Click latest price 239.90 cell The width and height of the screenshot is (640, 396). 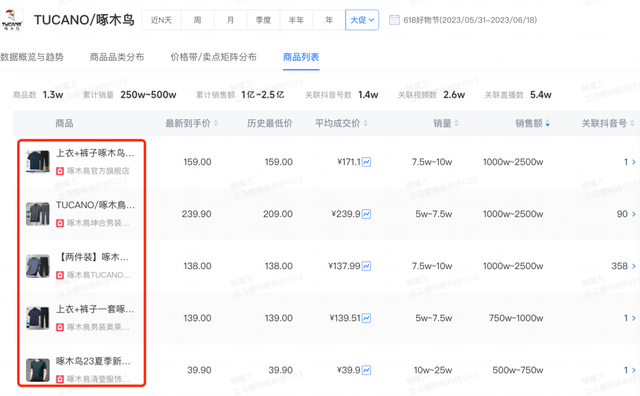pos(197,214)
